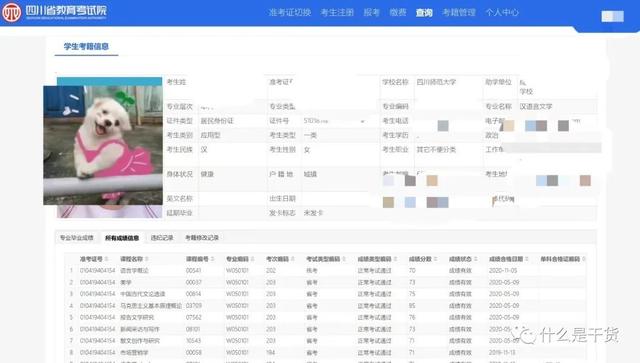Click the pass date 2020-11-05
The image size is (640, 363).
[503, 271]
